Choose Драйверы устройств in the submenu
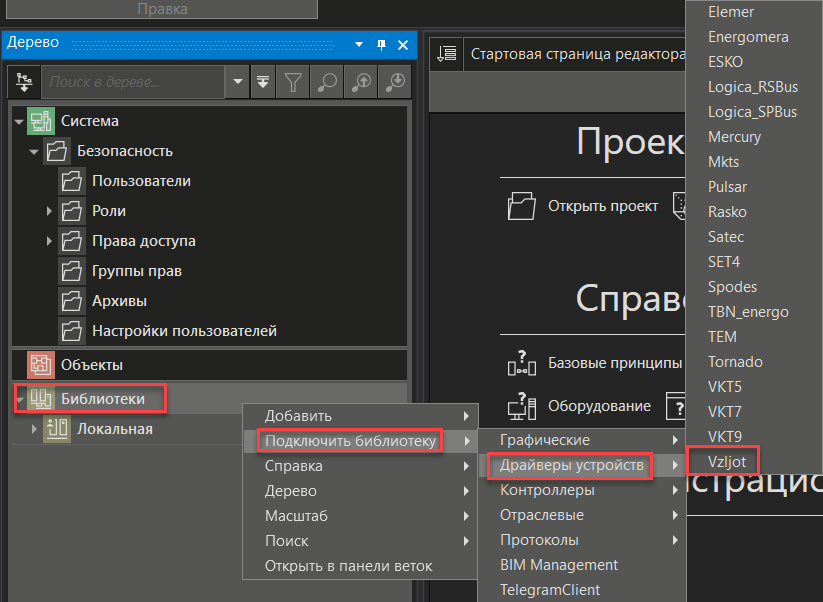Screen dimensions: 823x602 (x=568, y=466)
